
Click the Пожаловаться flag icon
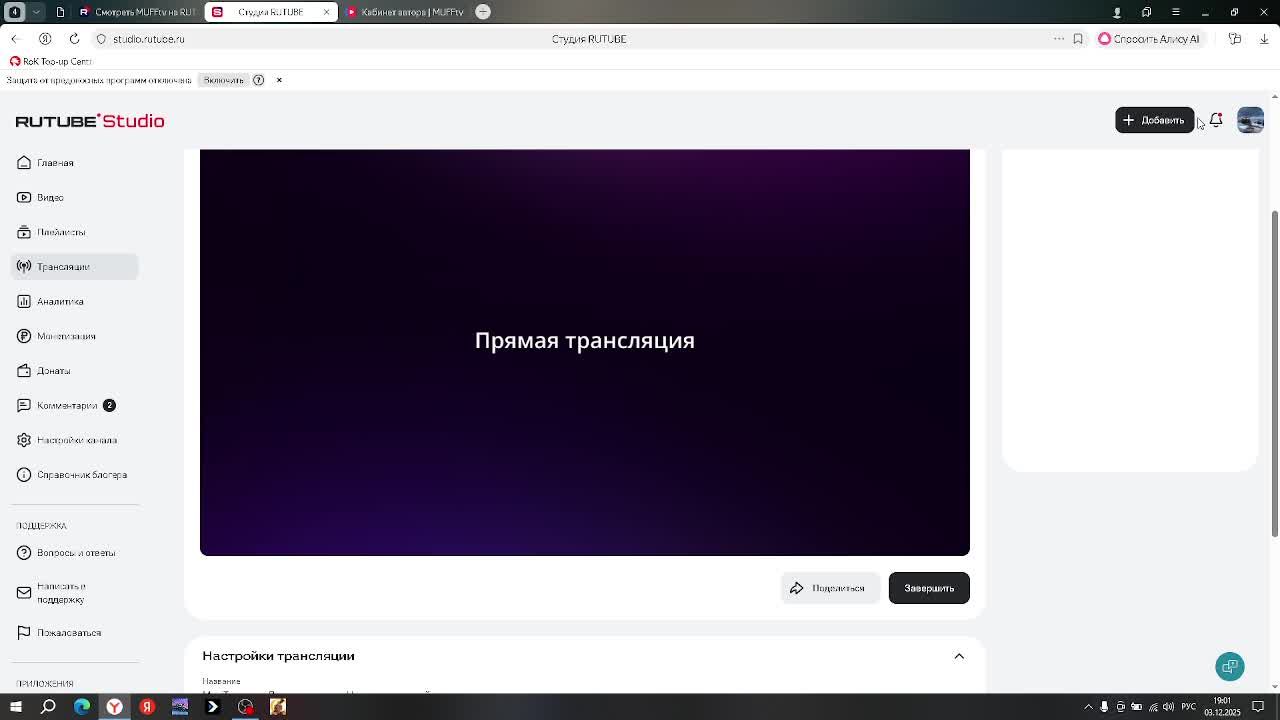pyautogui.click(x=24, y=633)
